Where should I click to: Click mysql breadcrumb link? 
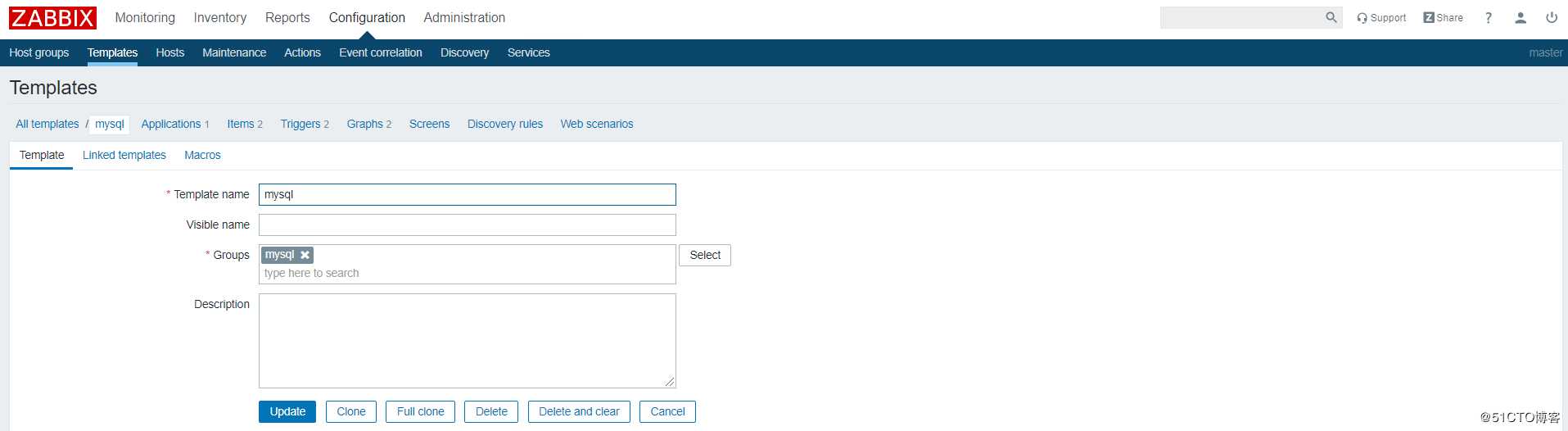point(110,124)
